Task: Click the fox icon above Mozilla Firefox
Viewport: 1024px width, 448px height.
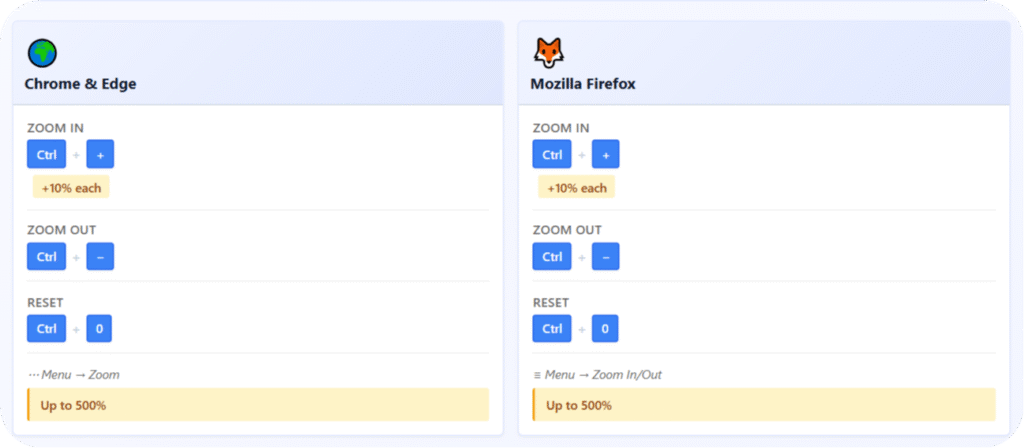Action: pos(548,53)
